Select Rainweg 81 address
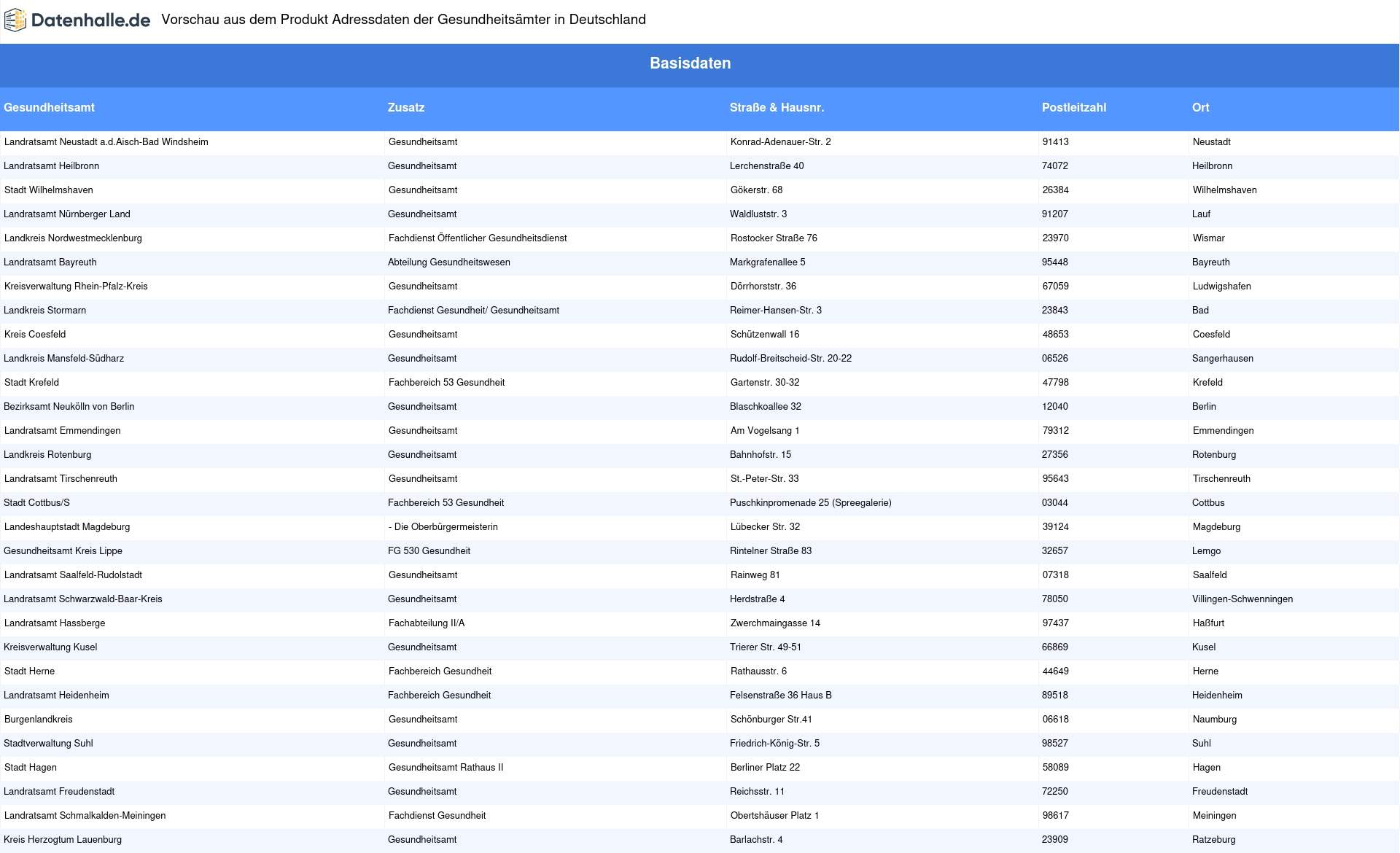Screen dimensions: 1400x853 click(x=755, y=575)
